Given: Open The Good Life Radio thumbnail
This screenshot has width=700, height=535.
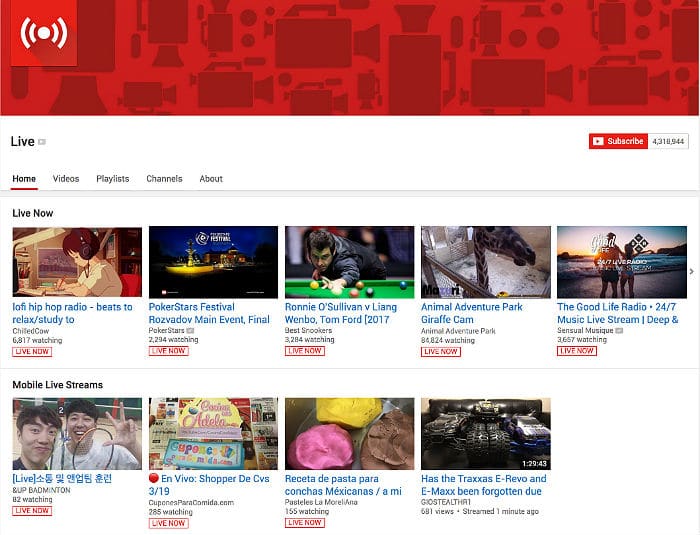Looking at the screenshot, I should click(x=622, y=262).
